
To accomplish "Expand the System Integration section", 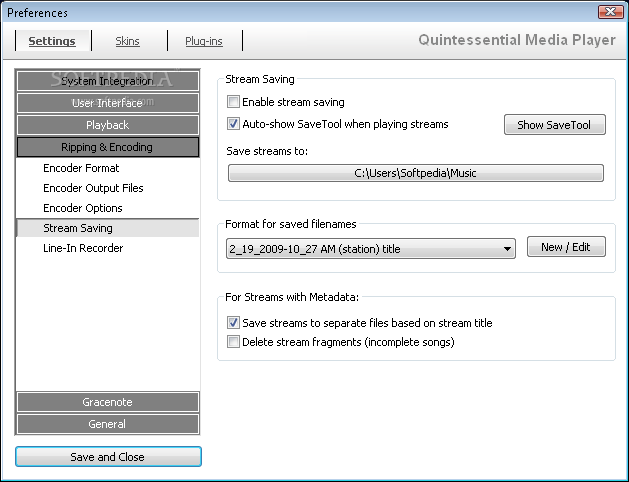I will point(108,81).
